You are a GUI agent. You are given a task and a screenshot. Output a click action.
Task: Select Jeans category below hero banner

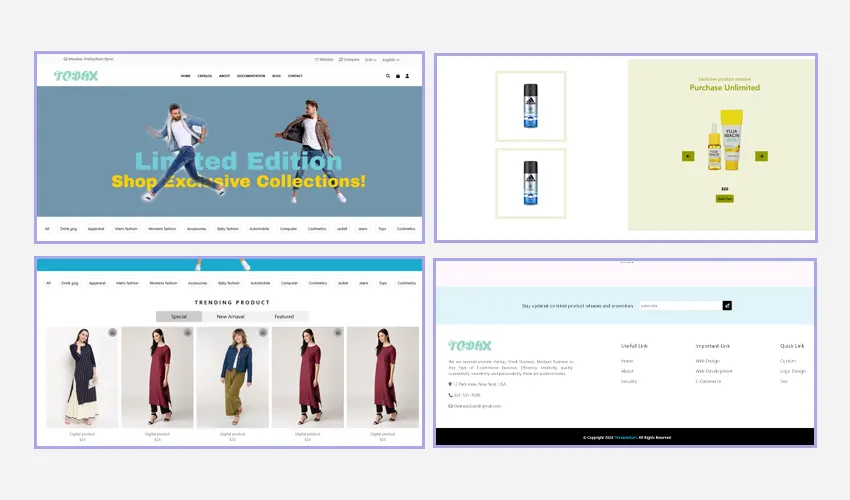(x=363, y=229)
